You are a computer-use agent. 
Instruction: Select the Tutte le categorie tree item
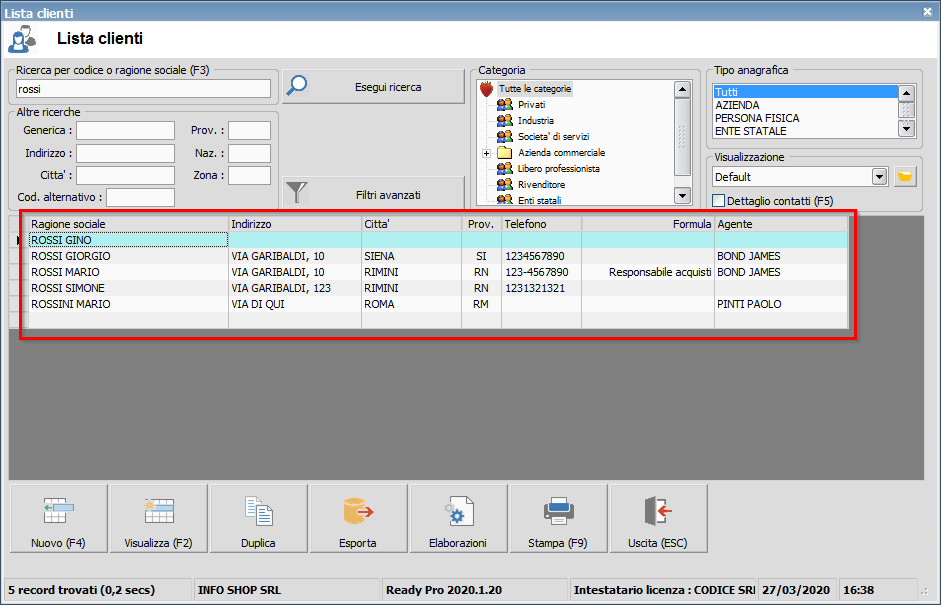point(535,89)
